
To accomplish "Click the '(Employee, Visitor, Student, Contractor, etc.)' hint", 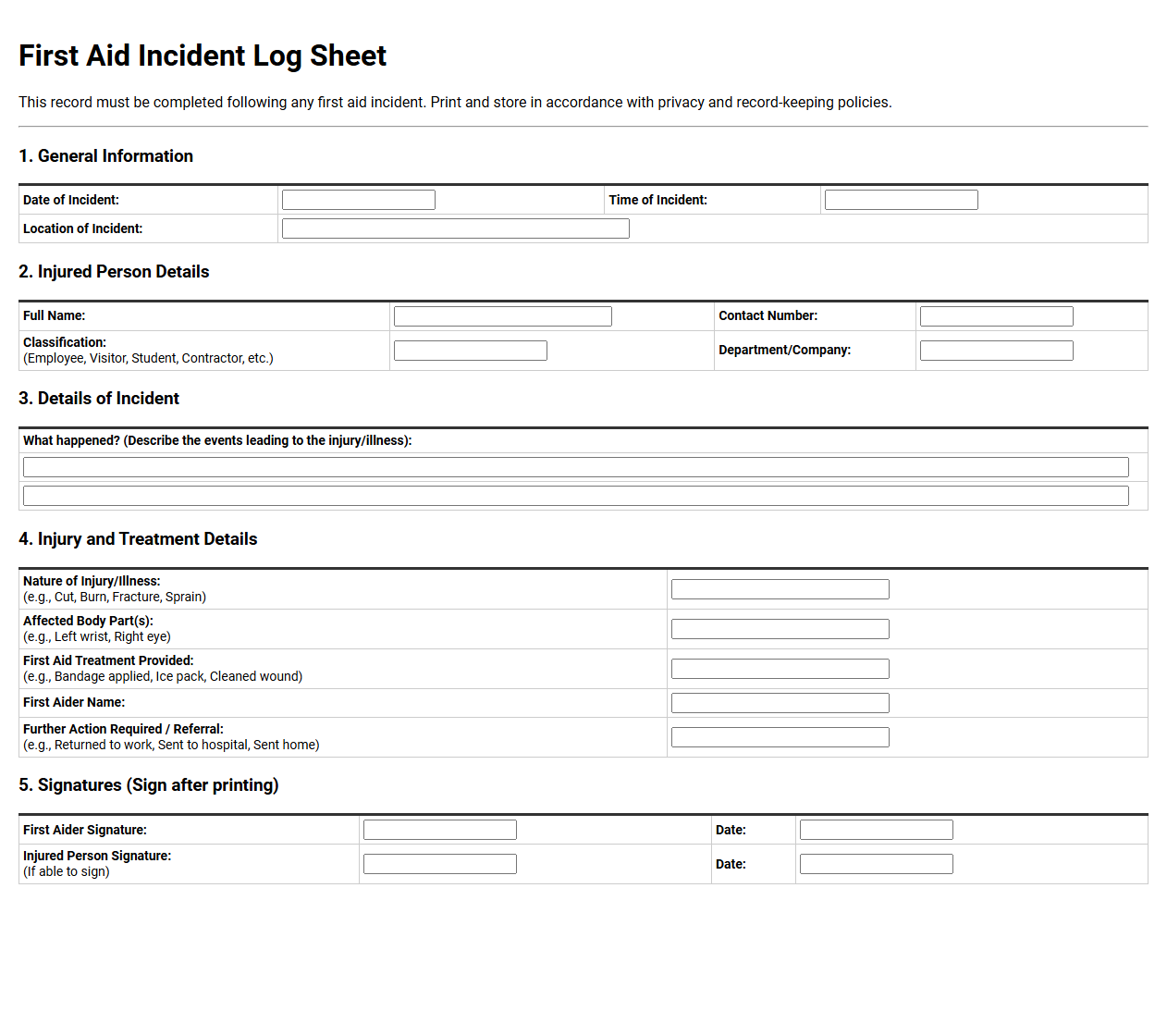I will tap(148, 358).
